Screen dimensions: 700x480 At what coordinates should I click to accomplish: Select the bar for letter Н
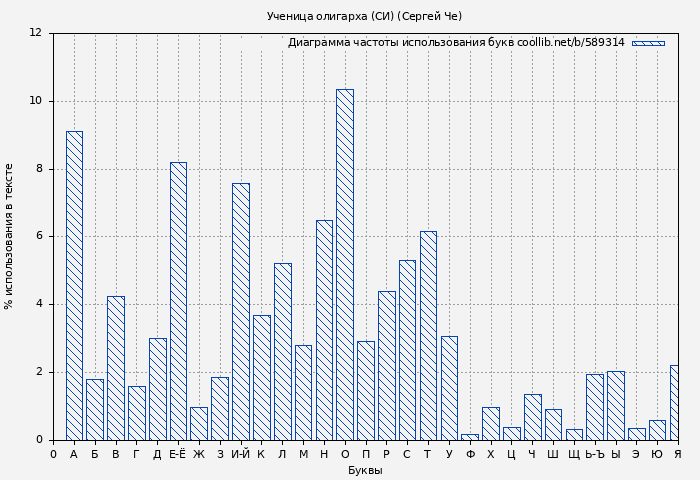click(324, 330)
